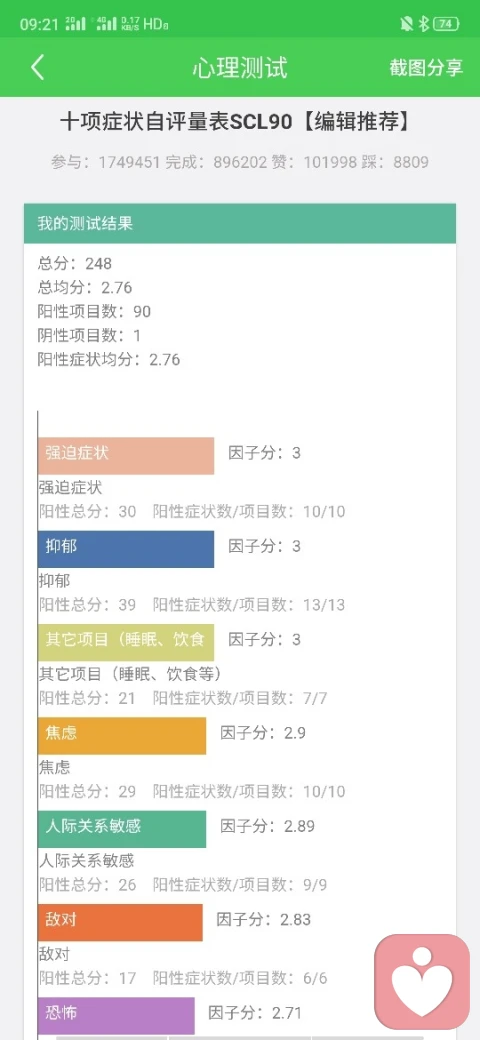Tap the muted notification bell icon
480x1040 pixels.
coord(406,25)
